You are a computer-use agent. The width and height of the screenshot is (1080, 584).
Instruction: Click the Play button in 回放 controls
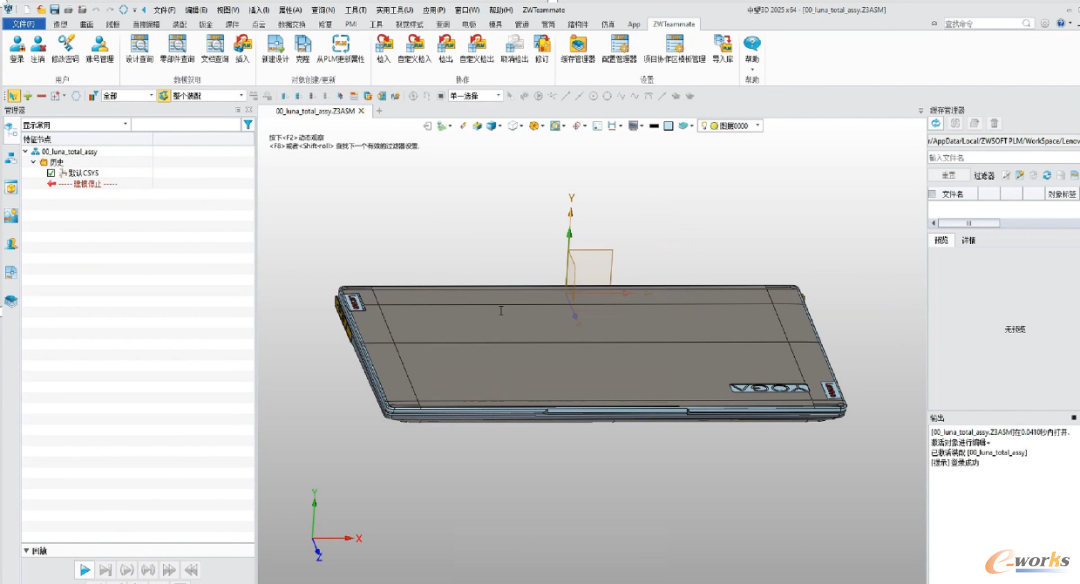click(84, 570)
